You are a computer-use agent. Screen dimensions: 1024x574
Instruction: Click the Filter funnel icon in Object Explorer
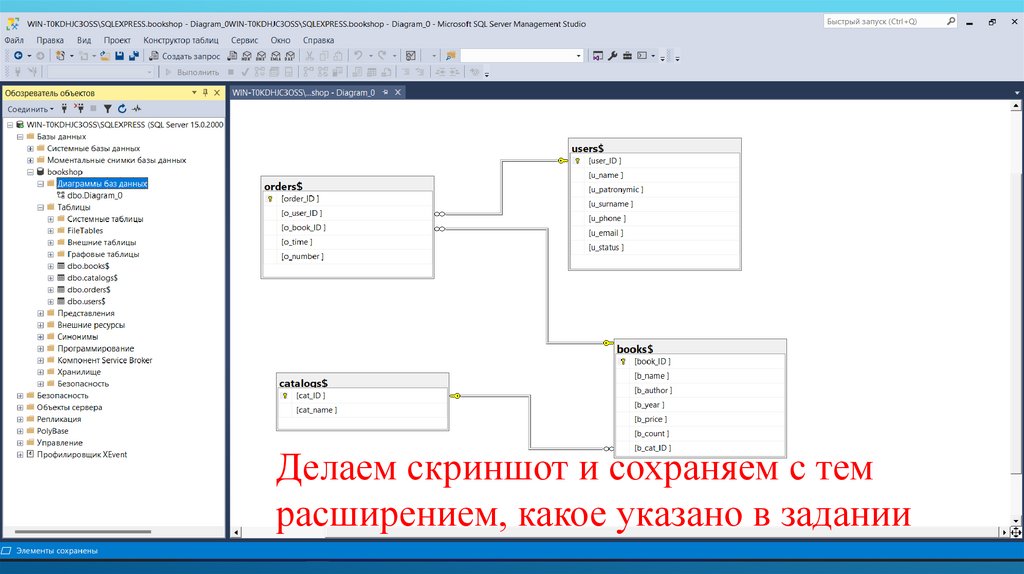pos(108,109)
